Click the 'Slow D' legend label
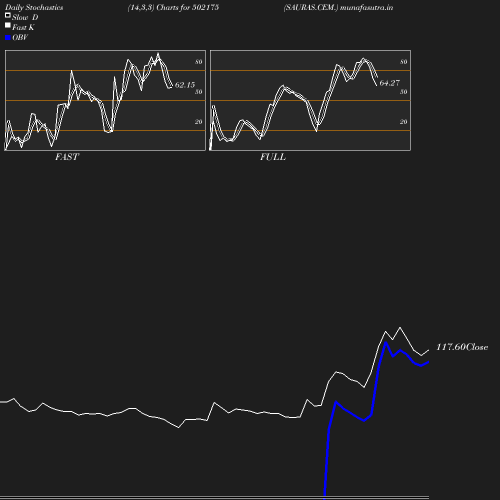This screenshot has width=500, height=500. coord(25,17)
